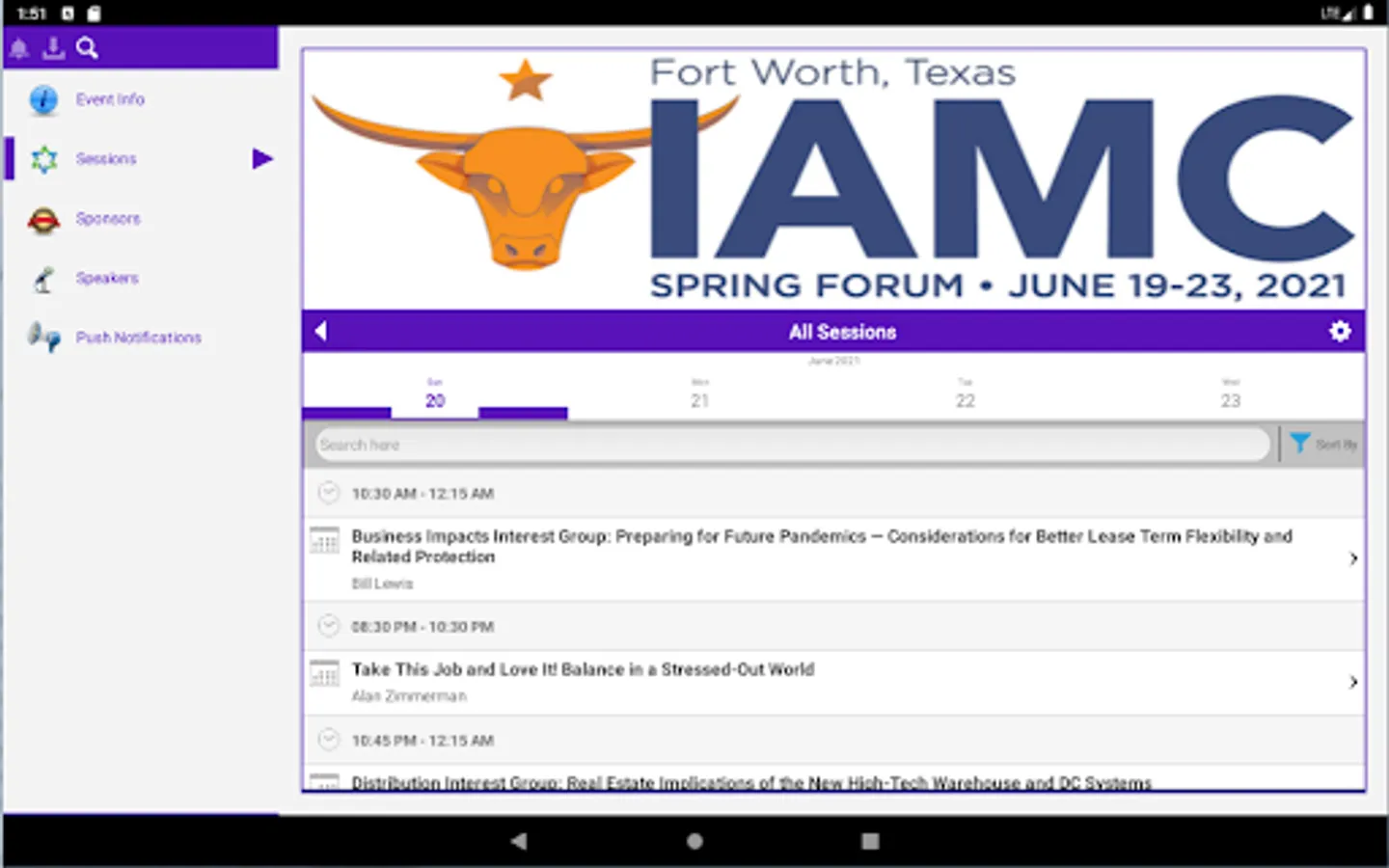Tap the Android home navigation button
Viewport: 1389px width, 868px height.
[694, 841]
